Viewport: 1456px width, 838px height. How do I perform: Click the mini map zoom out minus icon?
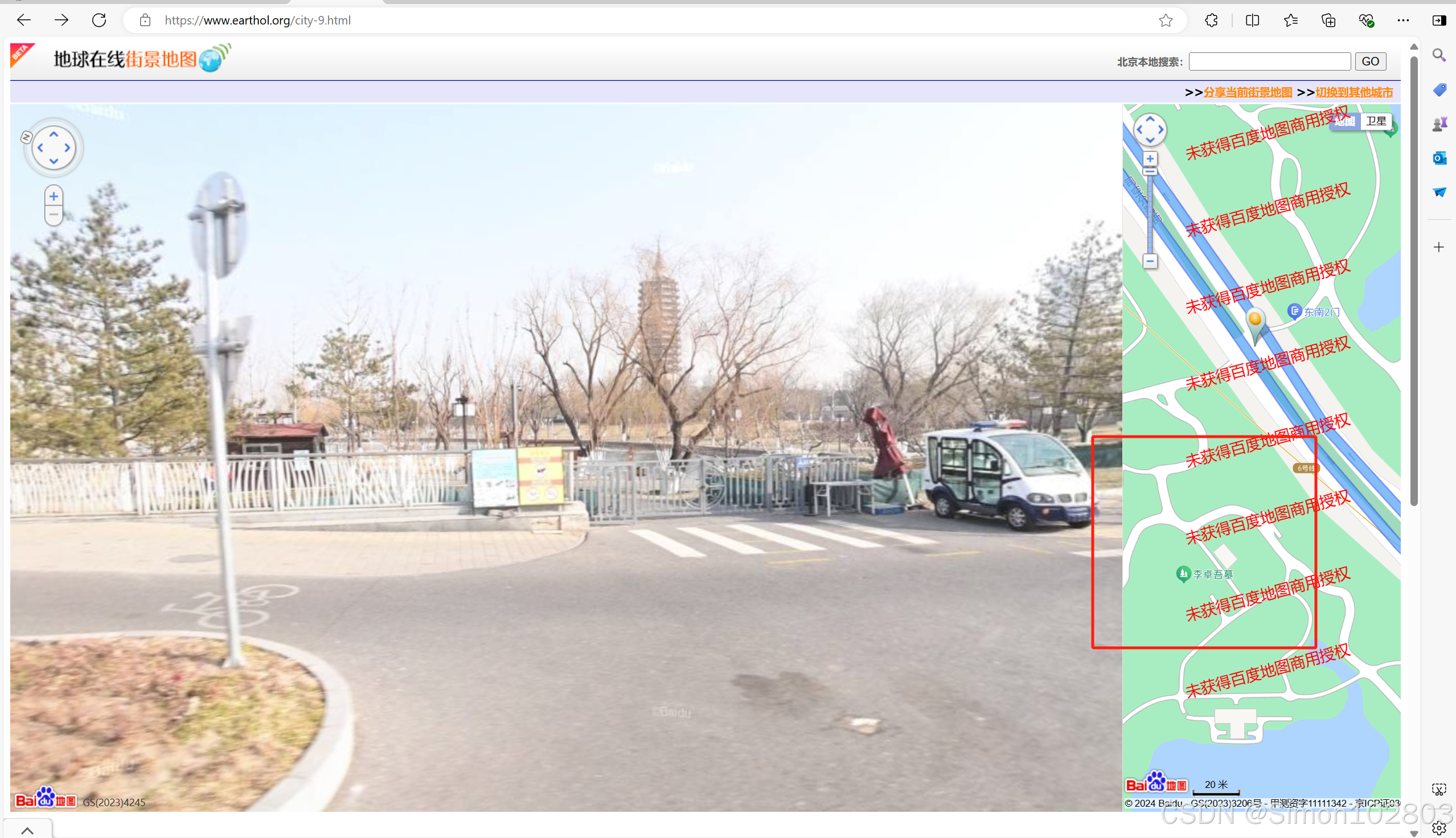[x=1149, y=261]
